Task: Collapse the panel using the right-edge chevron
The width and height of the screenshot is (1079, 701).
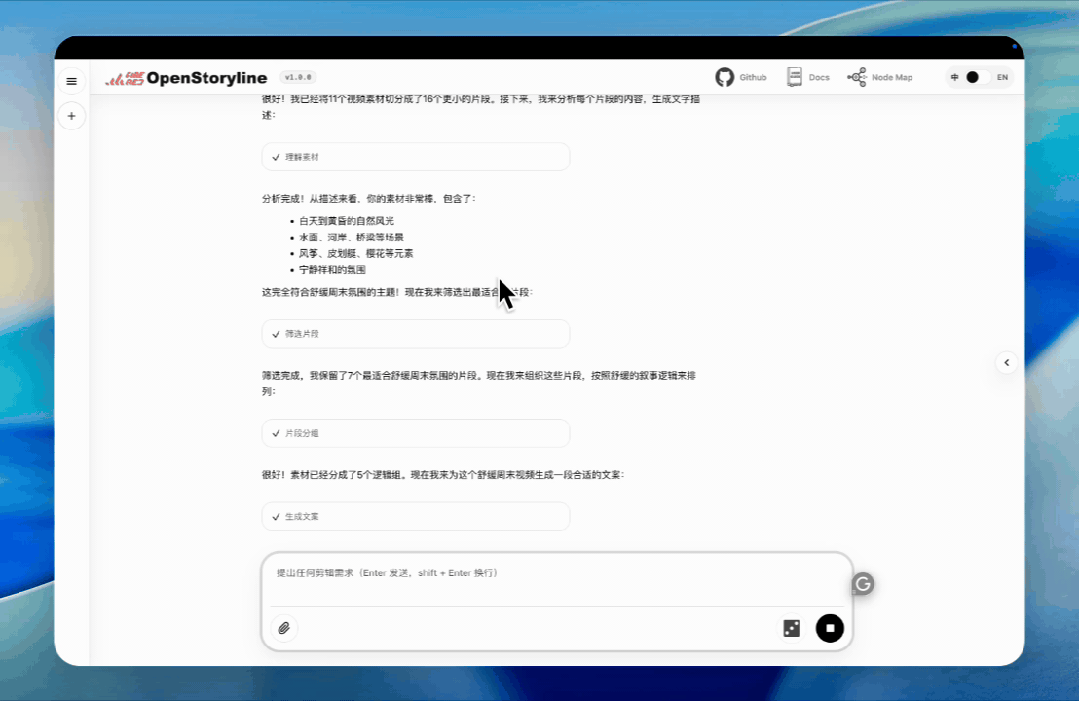Action: pos(1006,362)
